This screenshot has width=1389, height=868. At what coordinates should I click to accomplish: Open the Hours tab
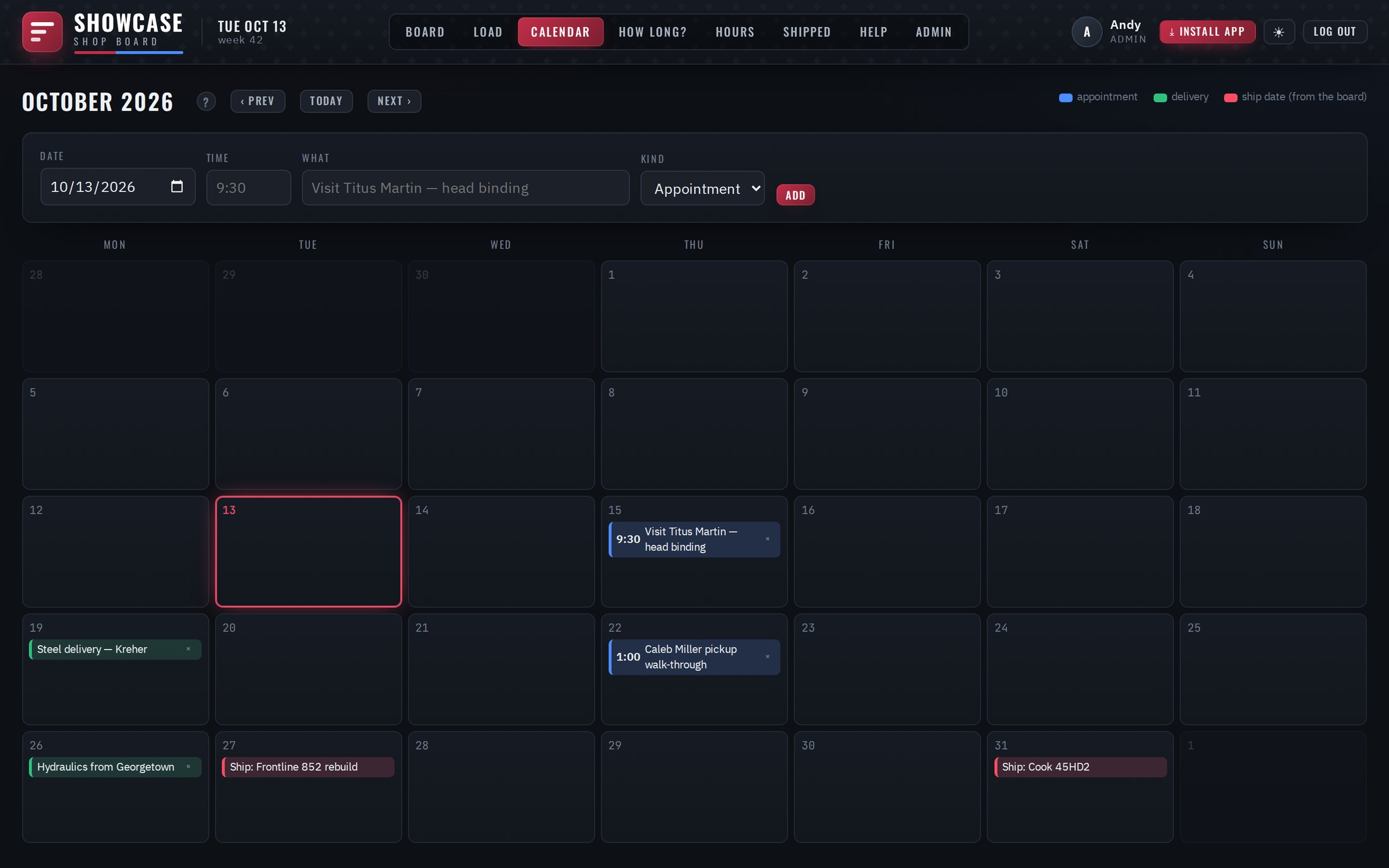735,32
